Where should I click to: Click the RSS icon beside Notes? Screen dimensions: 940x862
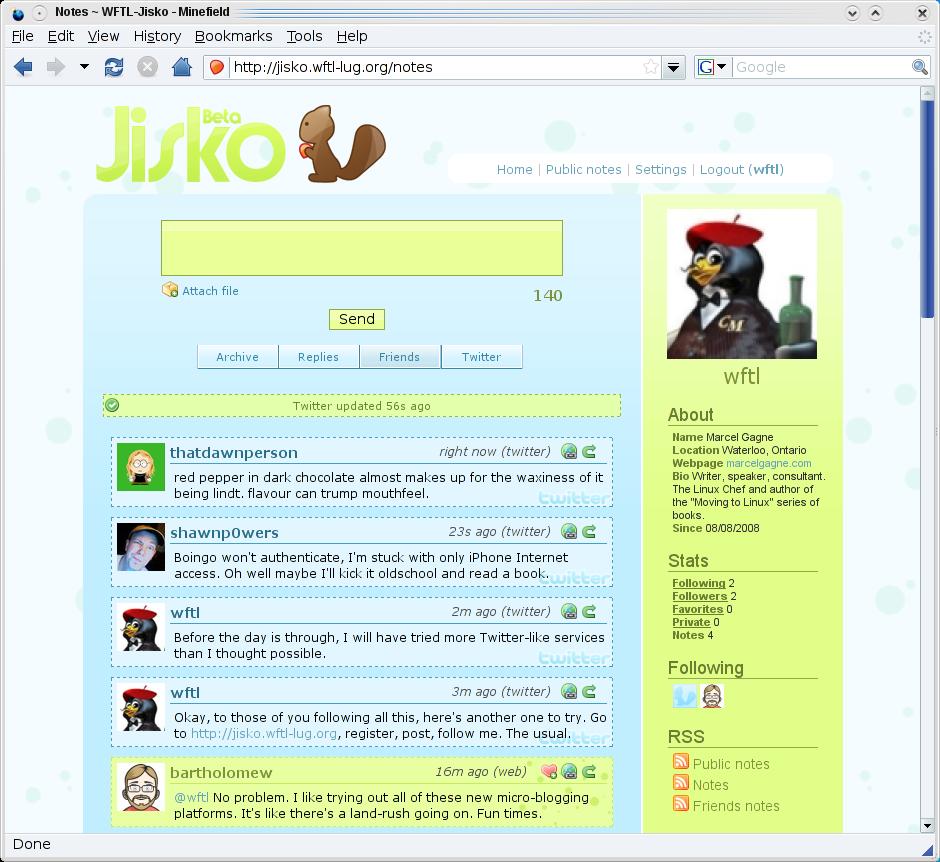click(x=680, y=782)
